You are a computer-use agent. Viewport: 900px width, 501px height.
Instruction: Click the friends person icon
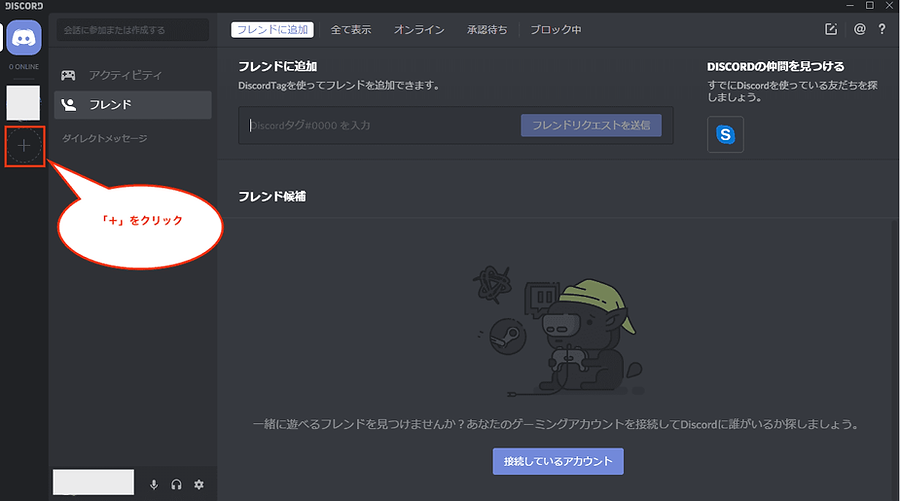click(x=69, y=105)
